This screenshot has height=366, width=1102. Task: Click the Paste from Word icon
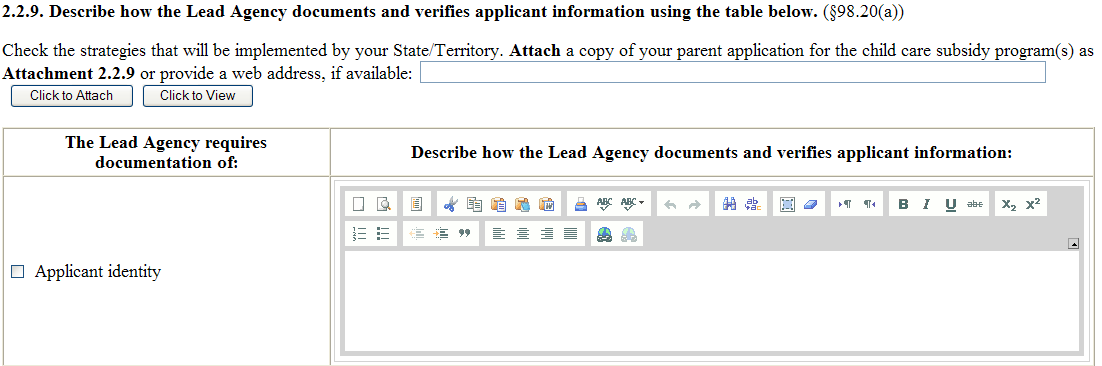point(546,204)
